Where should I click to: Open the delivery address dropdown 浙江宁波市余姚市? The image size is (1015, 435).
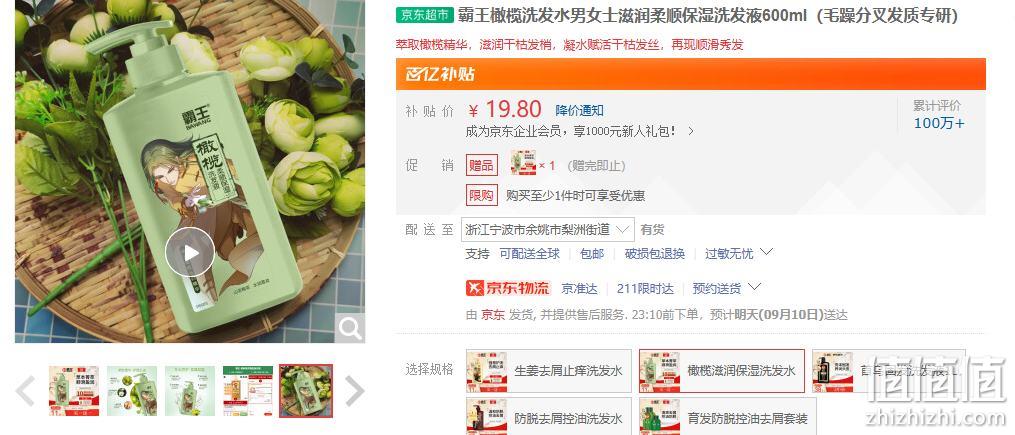(548, 230)
